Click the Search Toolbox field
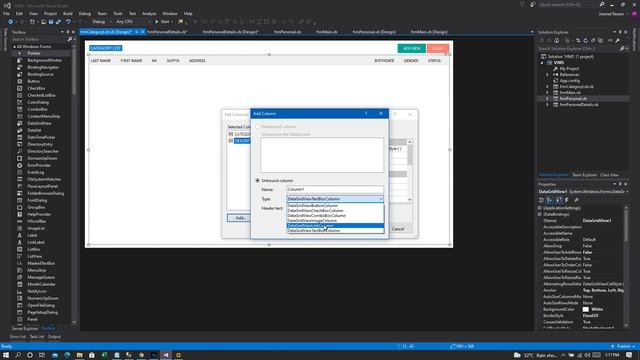Viewport: 640px width, 360px height. point(39,39)
